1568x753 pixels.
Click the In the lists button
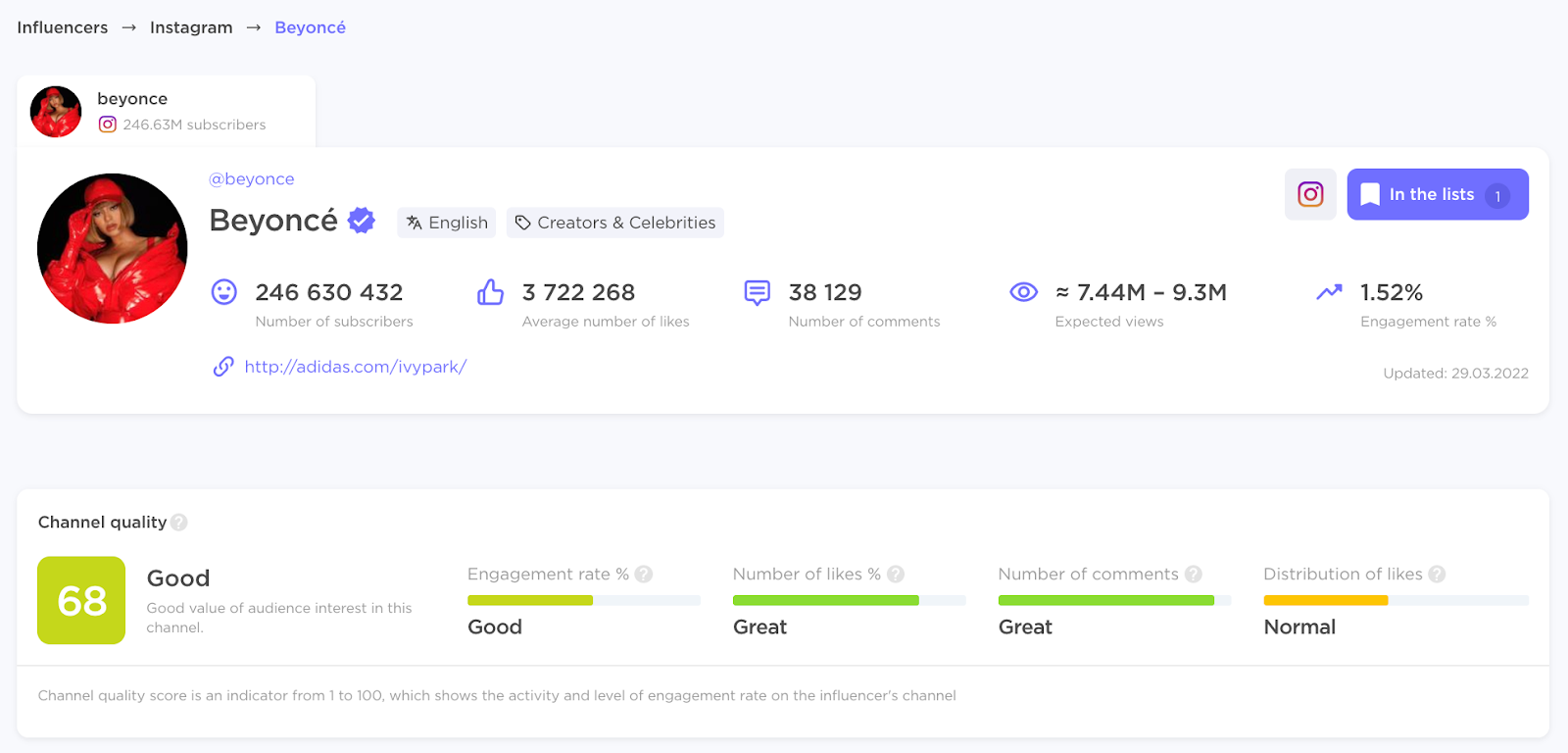tap(1438, 194)
